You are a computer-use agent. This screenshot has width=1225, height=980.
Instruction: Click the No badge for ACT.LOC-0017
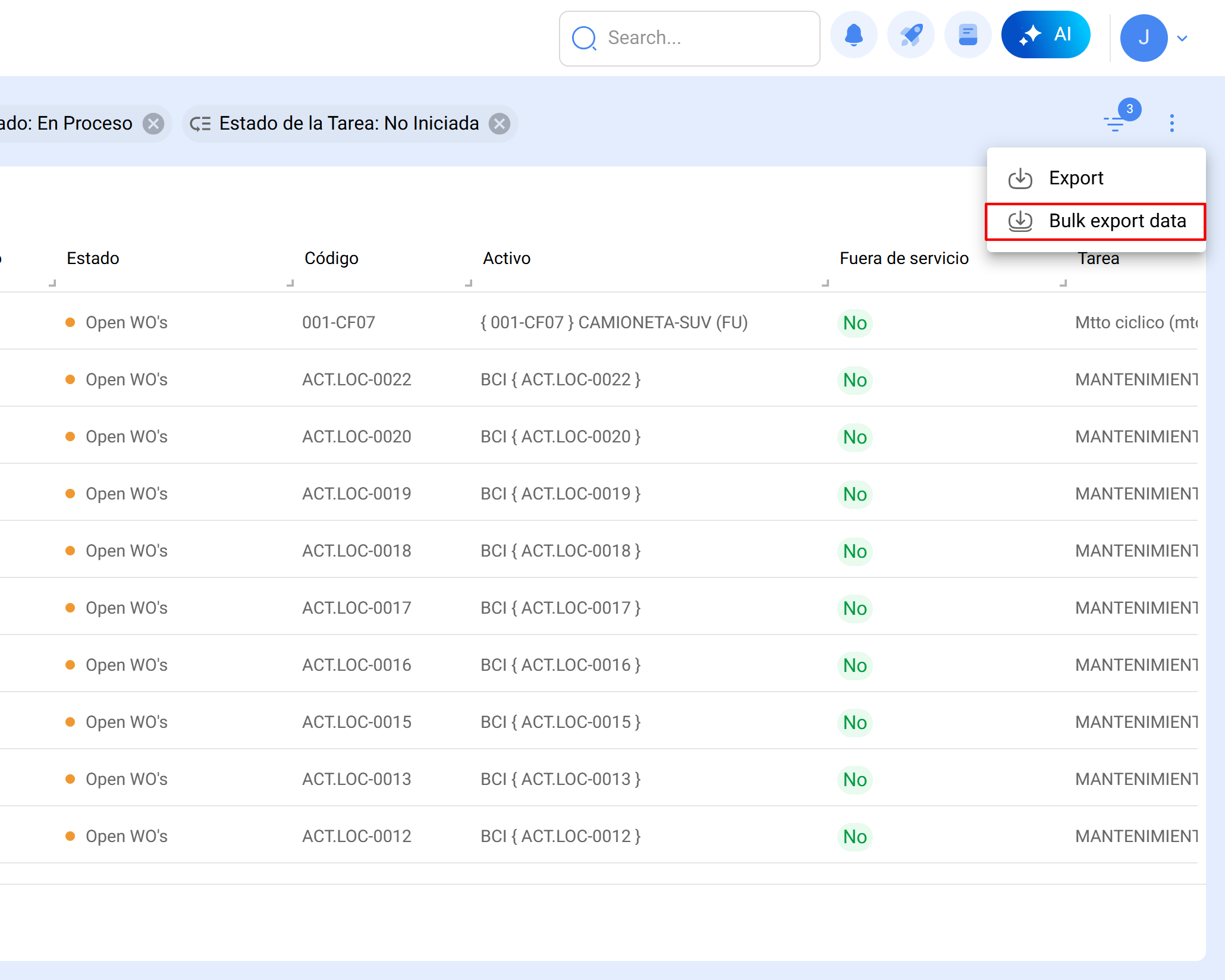(855, 608)
